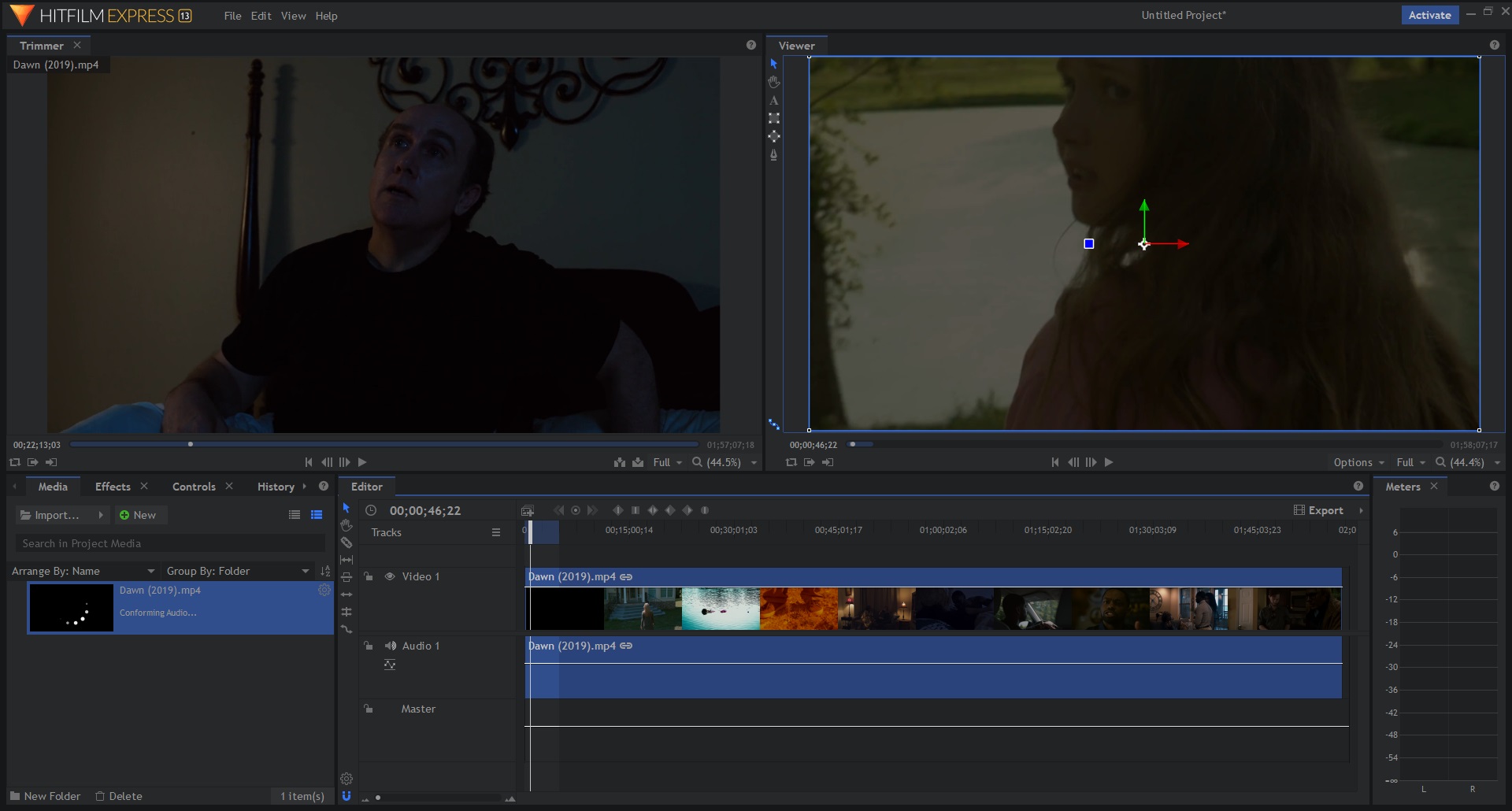The image size is (1512, 811).
Task: Switch to the Effects tab
Action: [x=113, y=487]
